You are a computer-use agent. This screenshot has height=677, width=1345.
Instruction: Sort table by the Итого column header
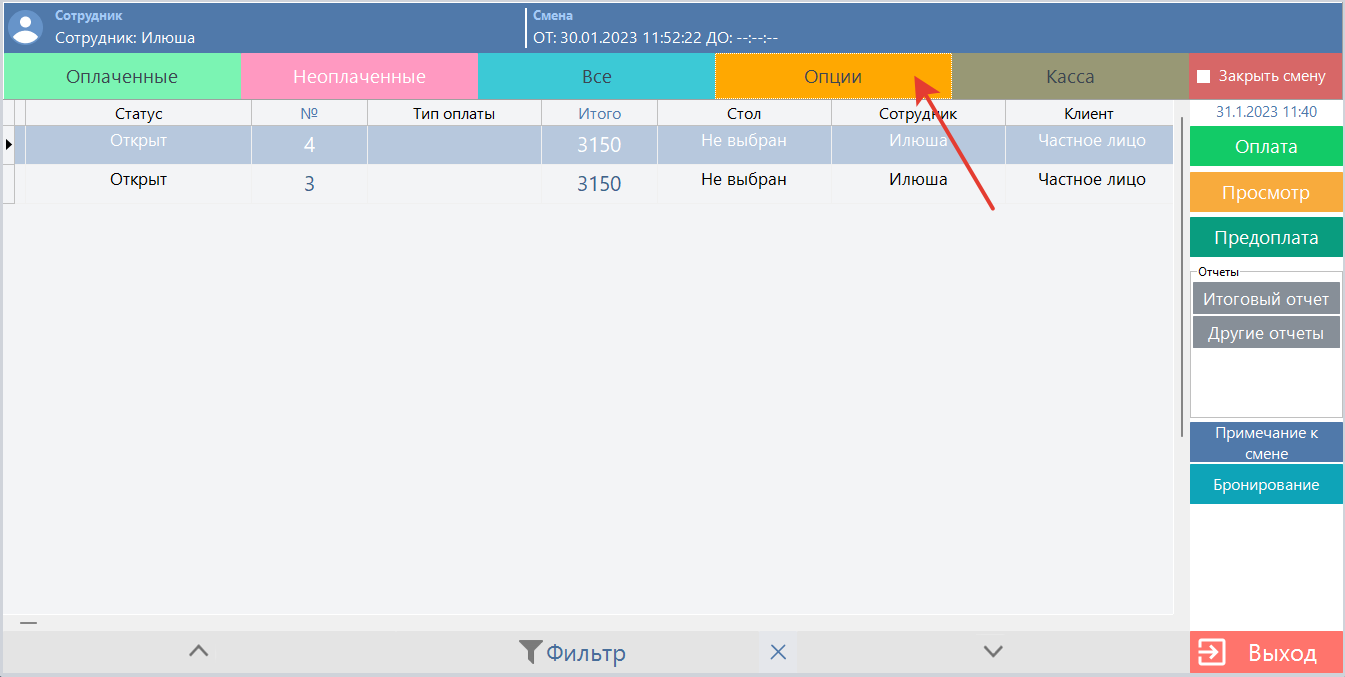coord(599,114)
